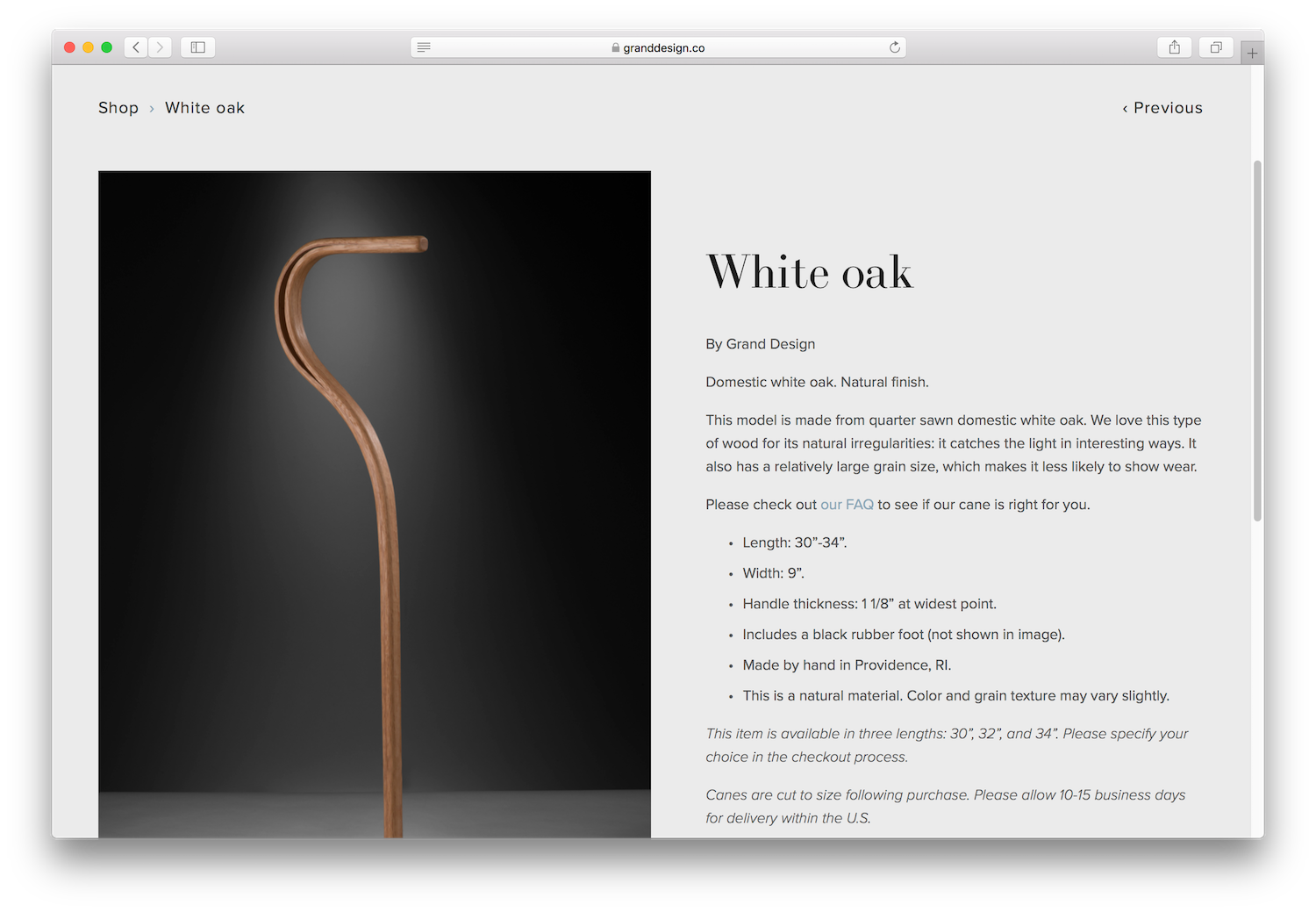Screen dimensions: 1316x912
Task: Reload the page with refresh icon
Action: click(x=894, y=47)
